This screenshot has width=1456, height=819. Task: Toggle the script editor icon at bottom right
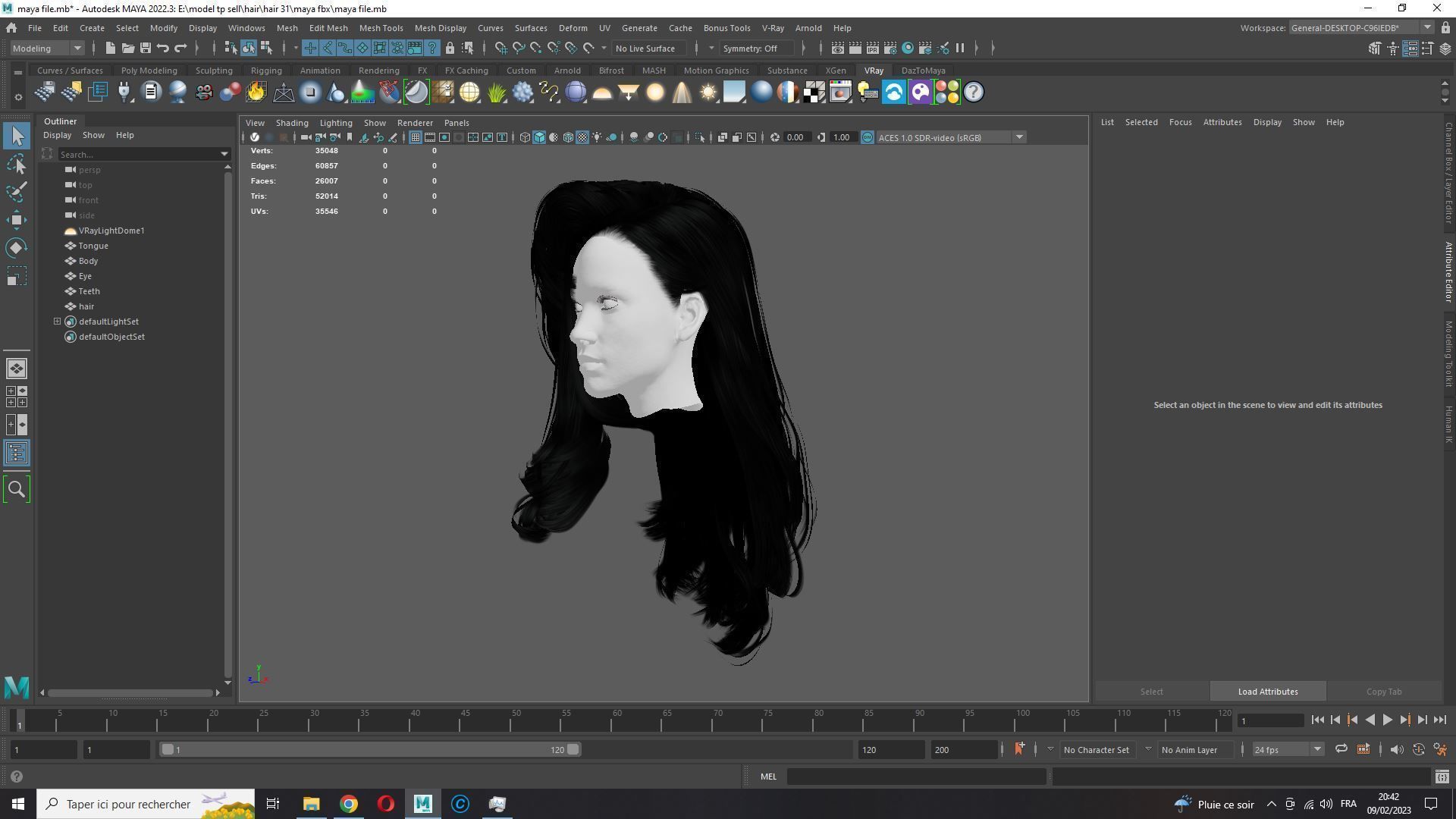[1442, 777]
